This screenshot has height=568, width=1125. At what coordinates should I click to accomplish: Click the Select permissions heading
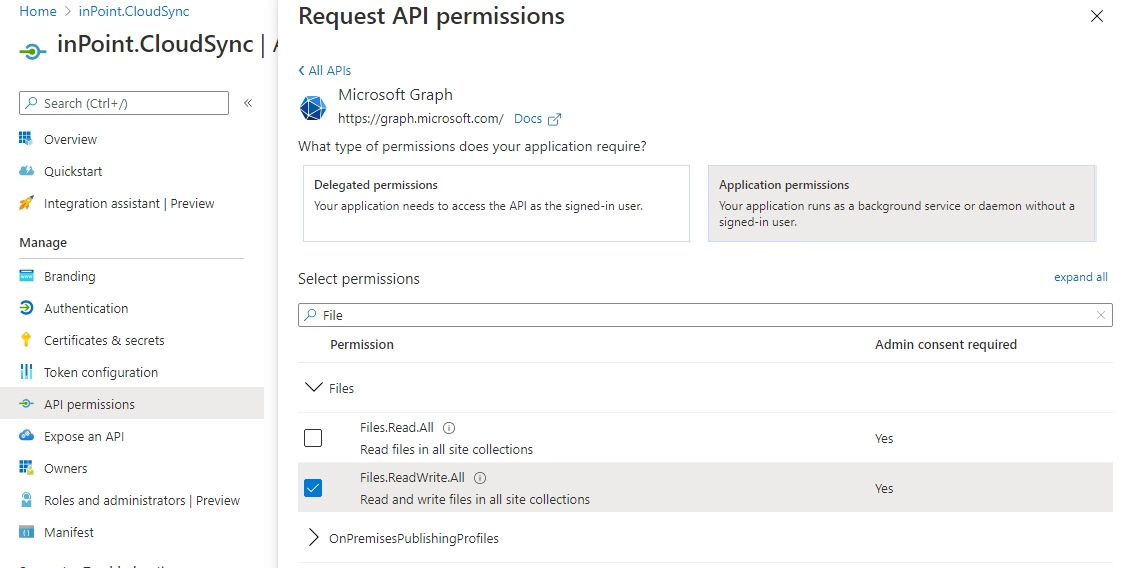[359, 279]
